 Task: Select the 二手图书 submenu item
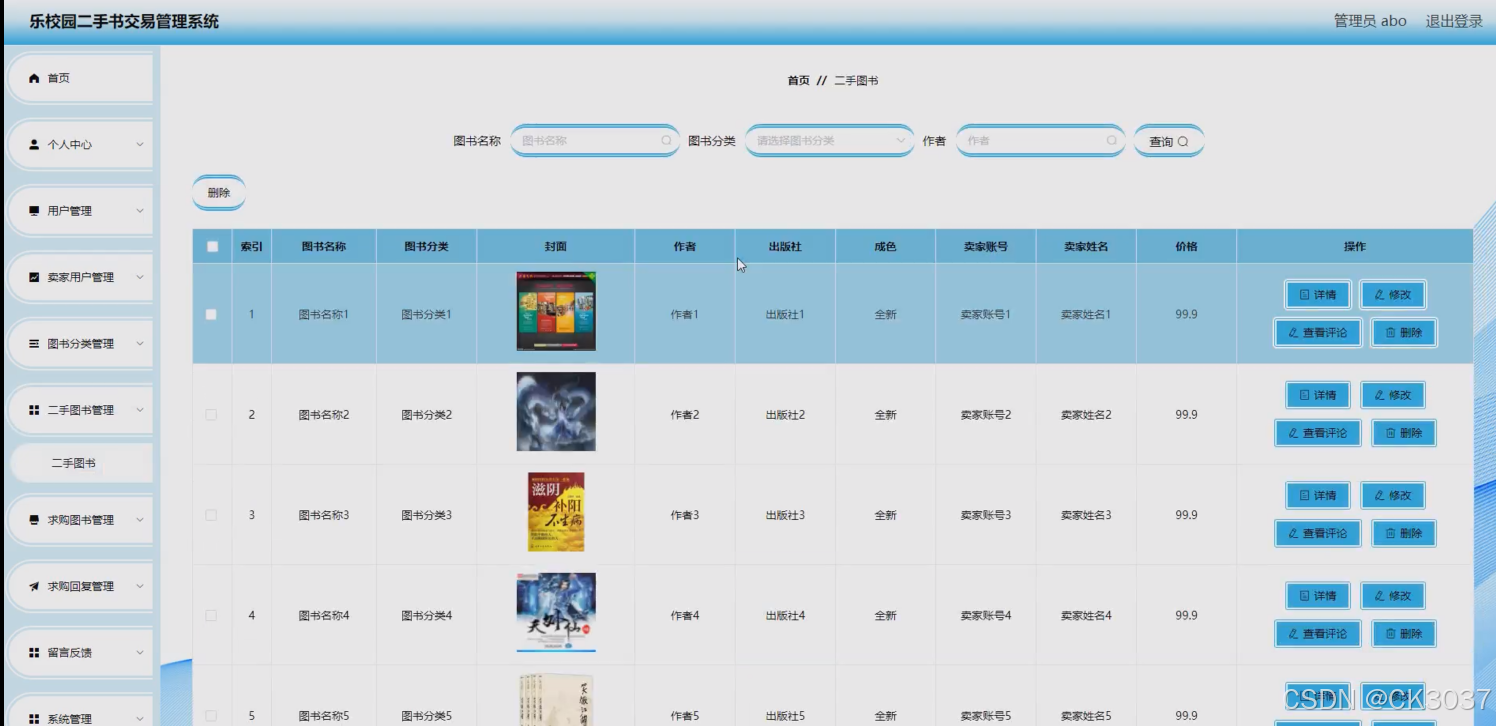(80, 463)
